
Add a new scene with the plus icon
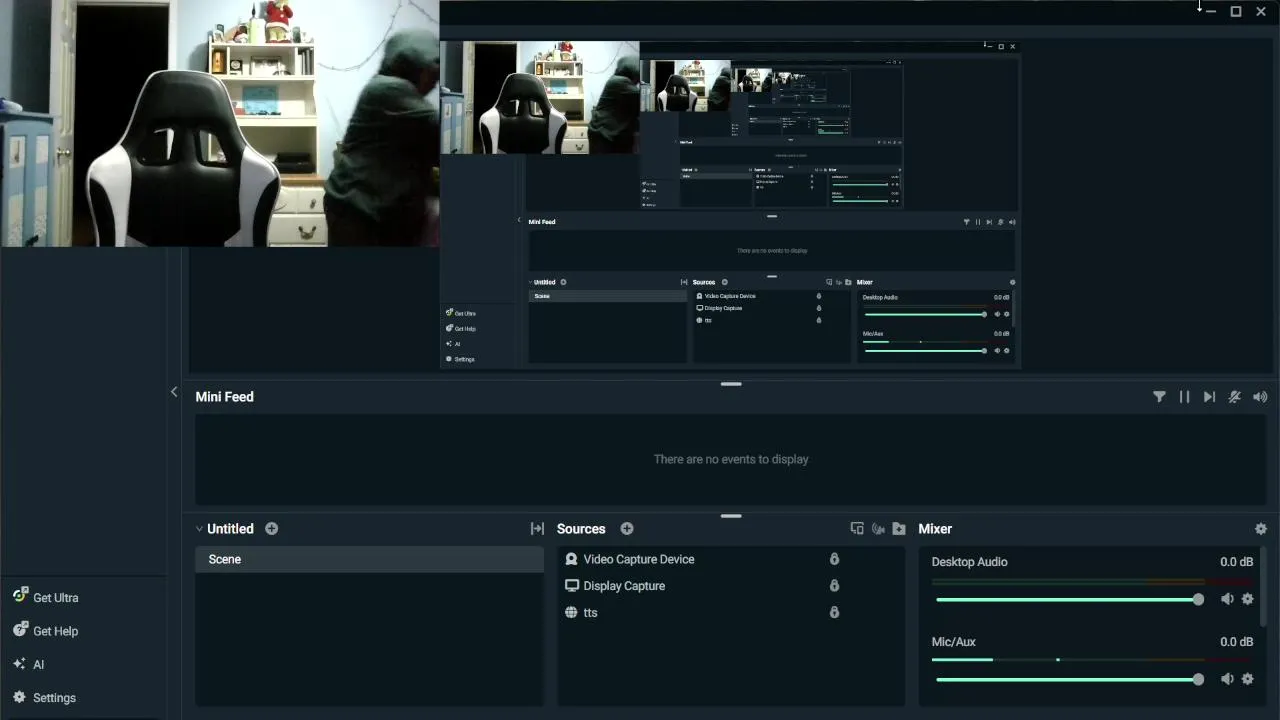tap(272, 529)
